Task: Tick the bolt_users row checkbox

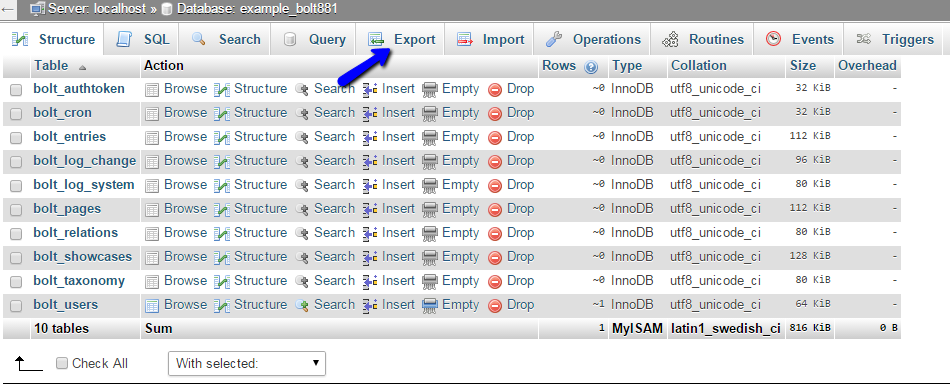Action: pos(16,306)
